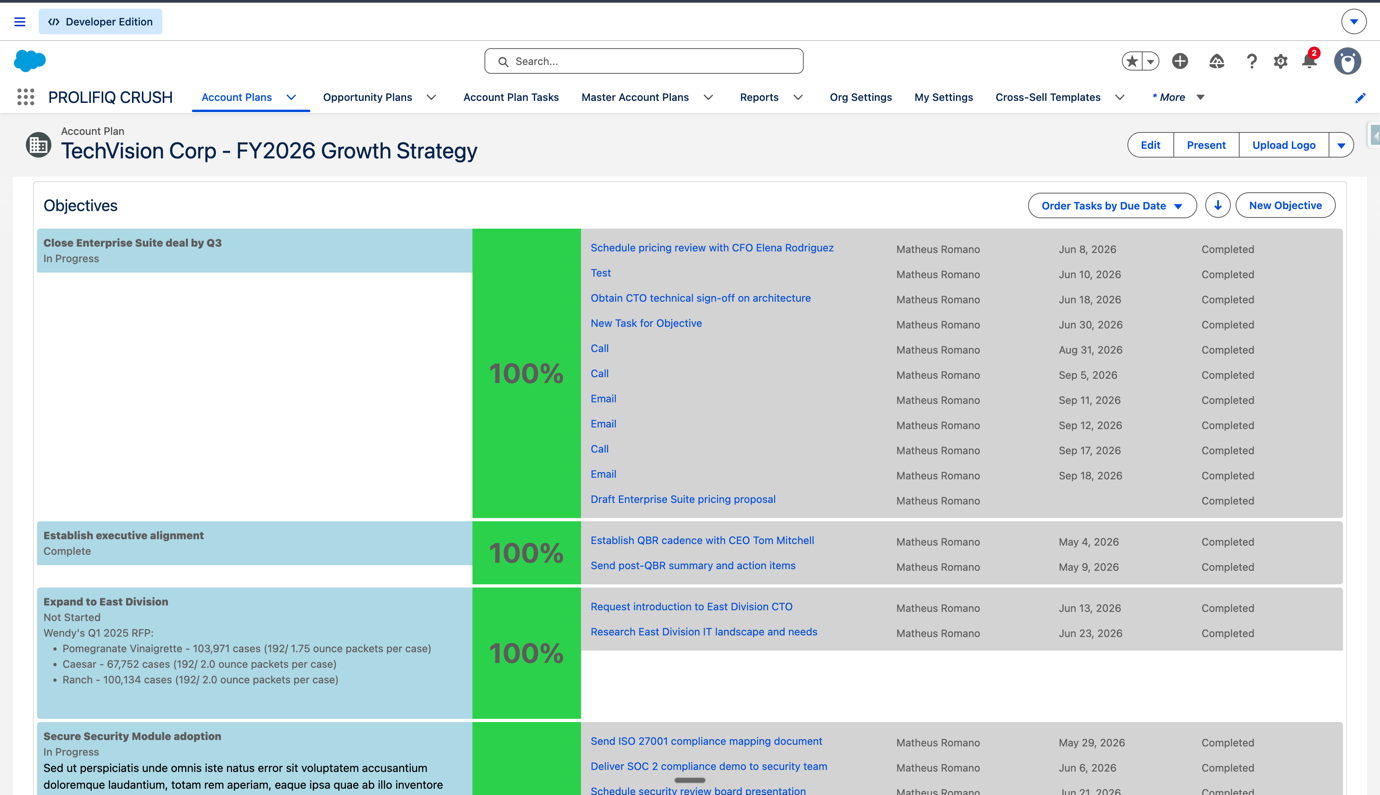Click the favorites star icon

click(1132, 61)
